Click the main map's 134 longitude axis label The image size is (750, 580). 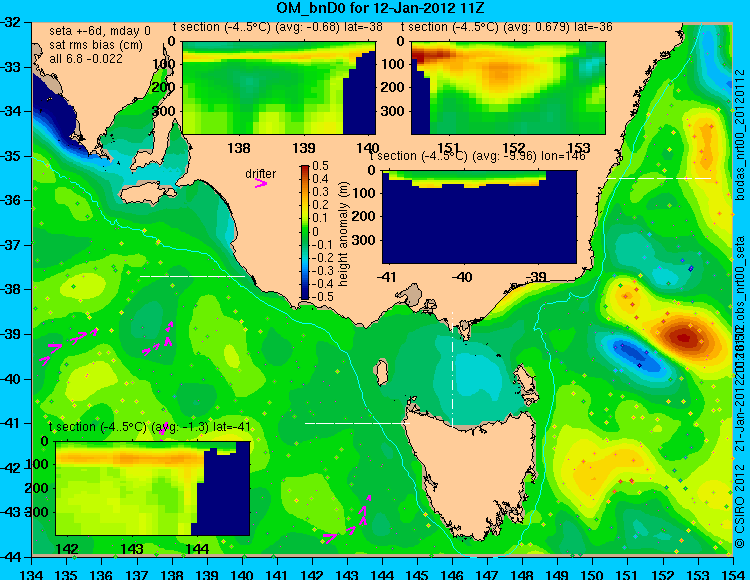pos(32,574)
